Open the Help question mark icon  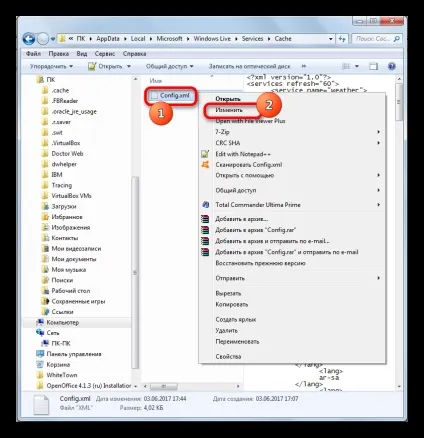[392, 66]
